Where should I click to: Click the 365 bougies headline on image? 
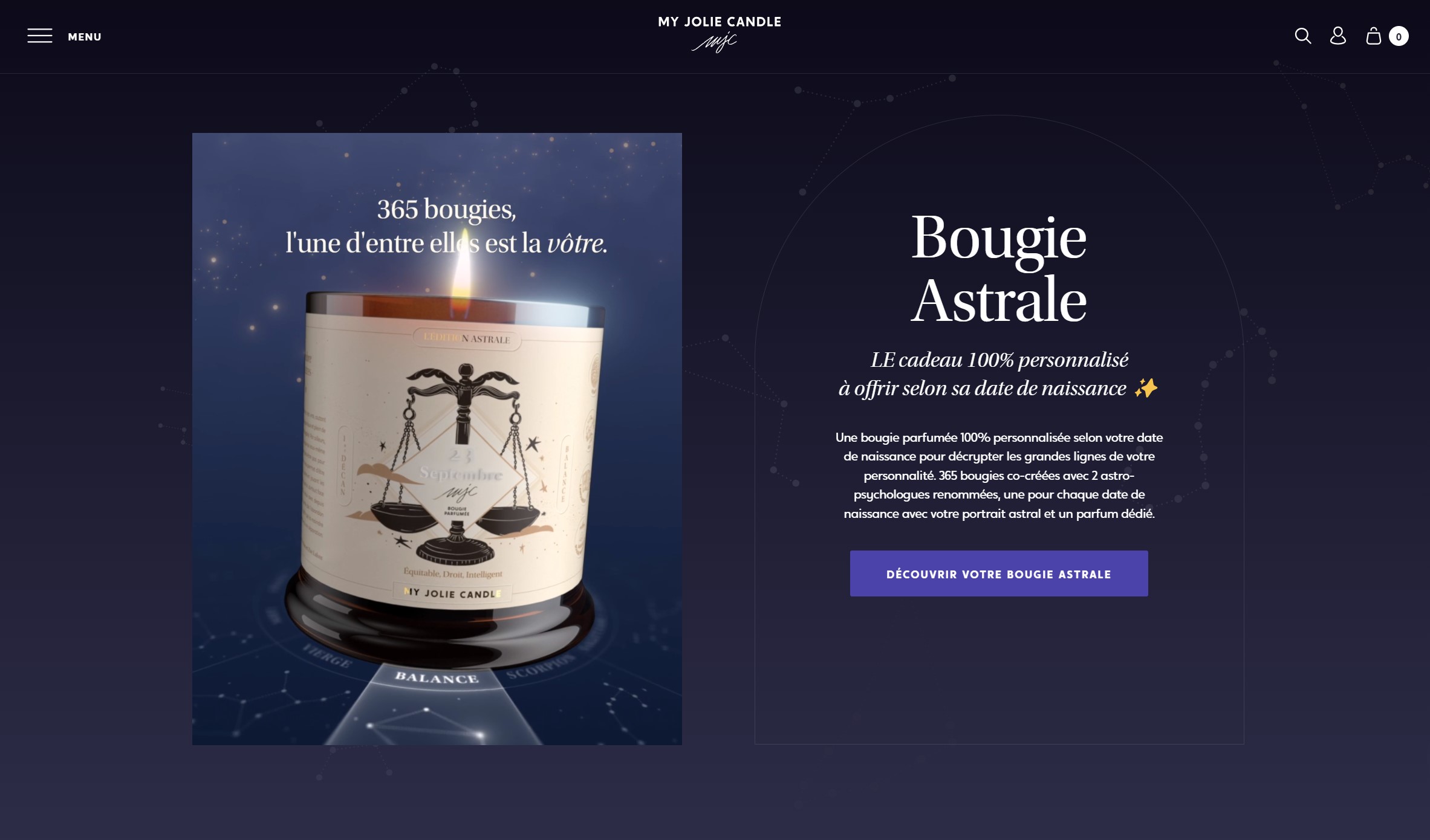[446, 226]
